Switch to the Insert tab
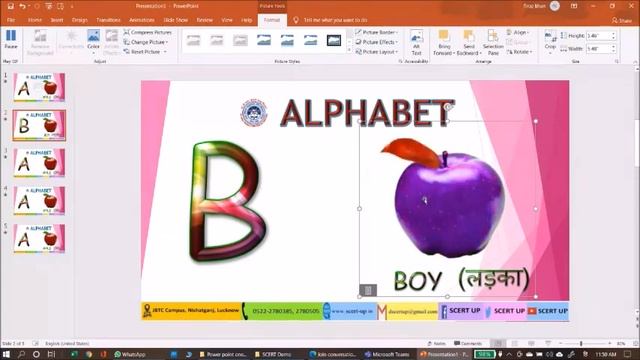 57,20
